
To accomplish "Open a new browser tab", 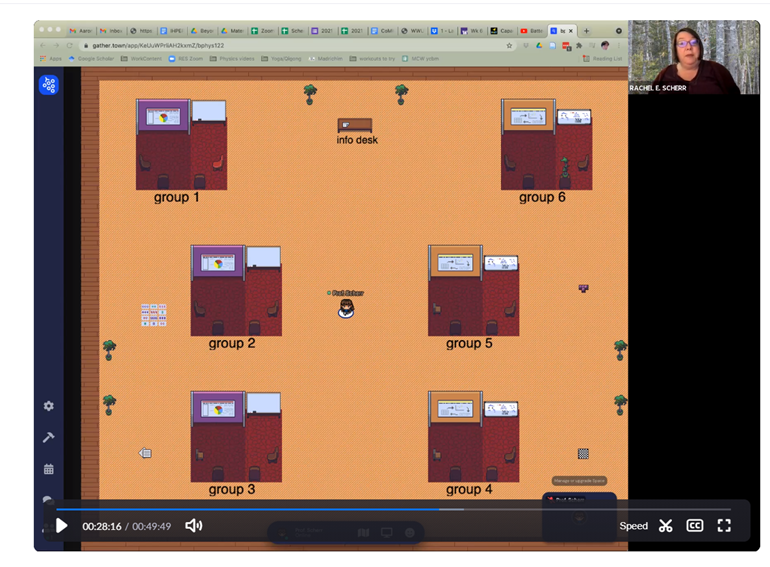I will tap(586, 30).
